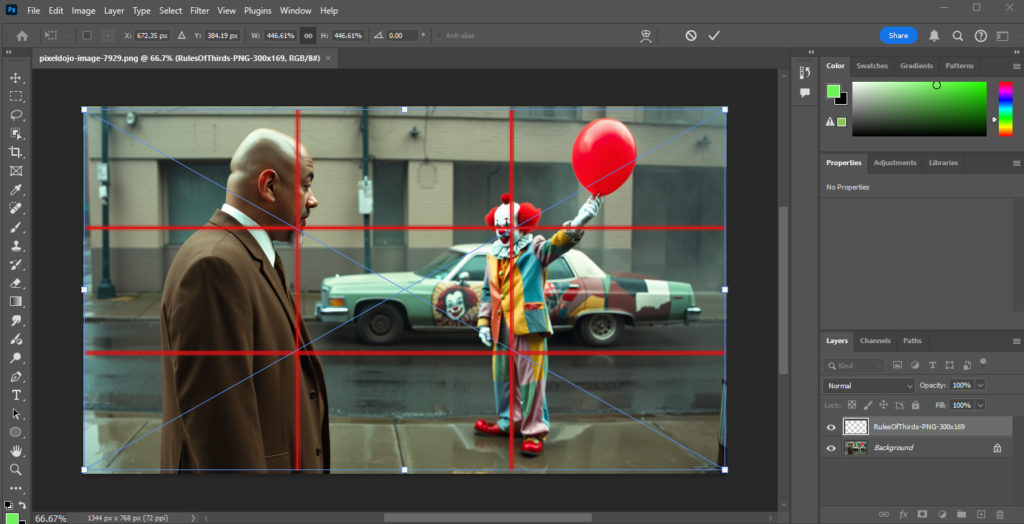Image resolution: width=1024 pixels, height=524 pixels.
Task: Hide the RulesOfThirds-PNG-300x169 layer
Action: coord(831,427)
